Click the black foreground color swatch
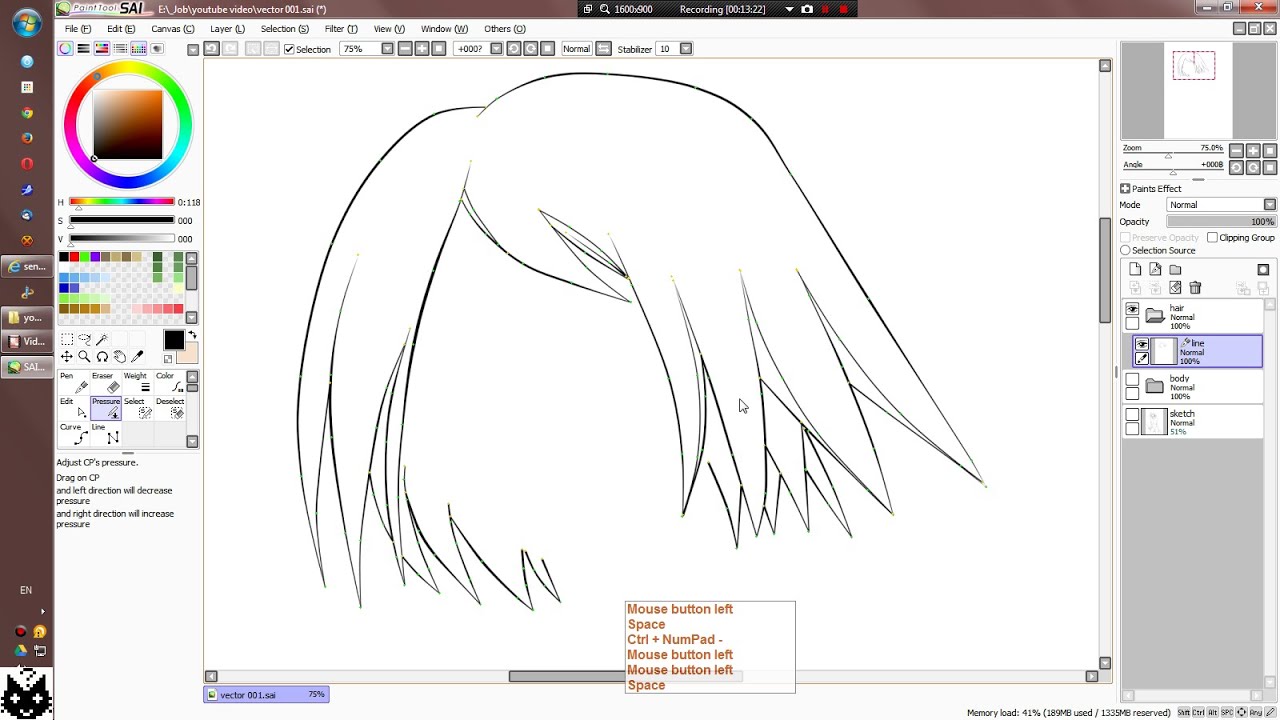1280x720 pixels. coord(174,341)
